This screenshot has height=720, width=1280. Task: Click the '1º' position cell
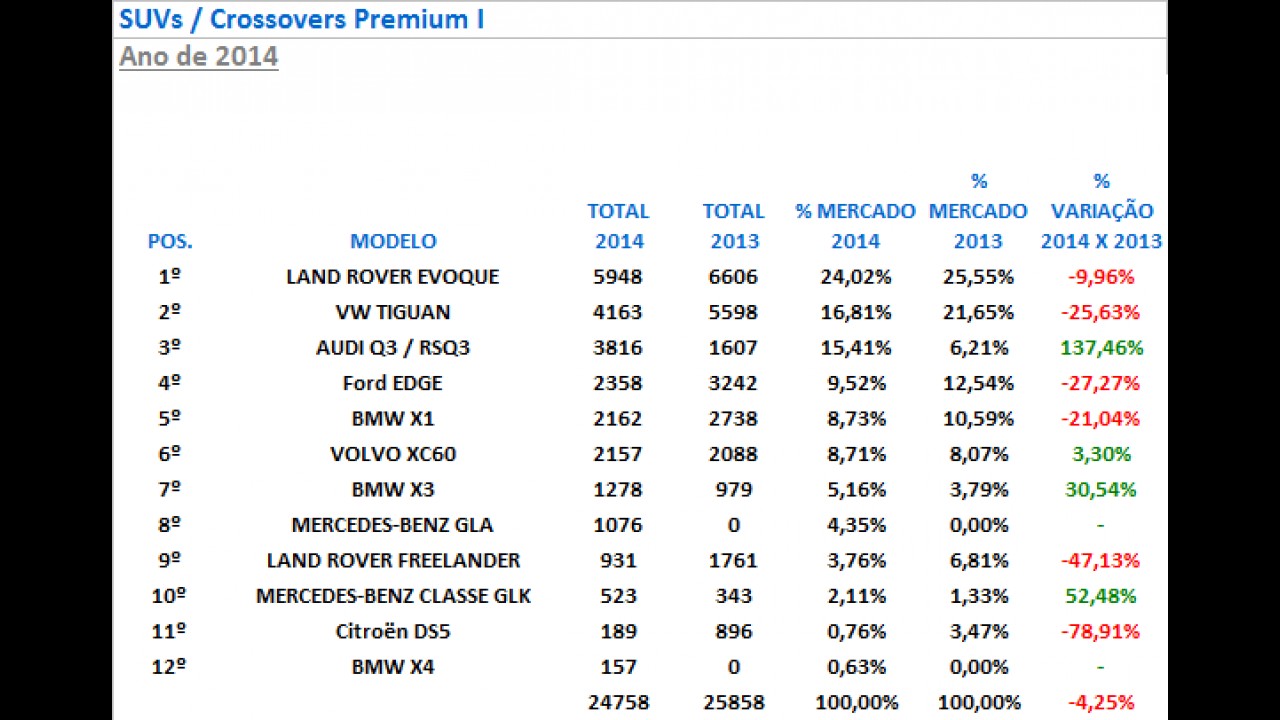point(170,277)
